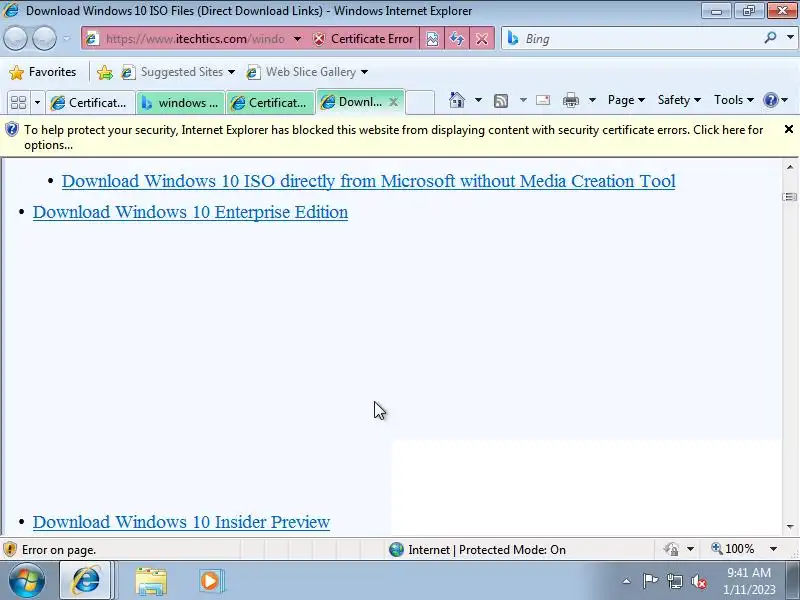800x600 pixels.
Task: Click the Error on page warning icon
Action: pyautogui.click(x=10, y=549)
